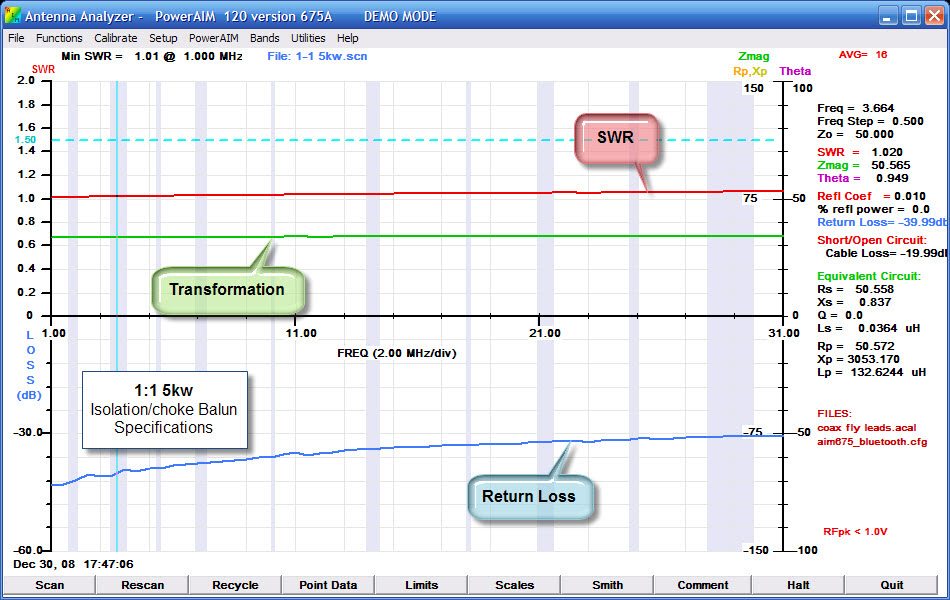Click the Limits button
Image resolution: width=950 pixels, height=600 pixels.
point(421,585)
